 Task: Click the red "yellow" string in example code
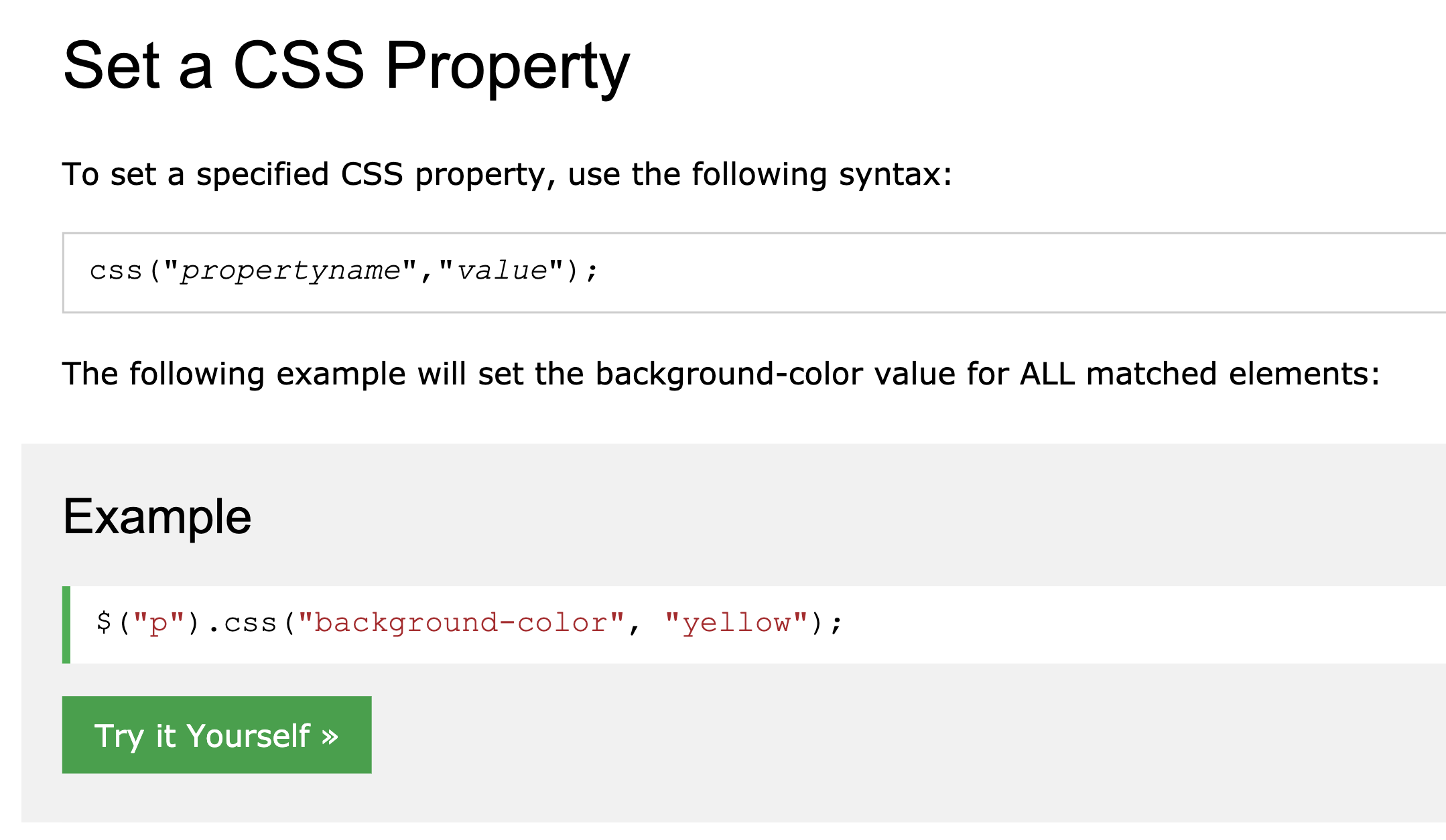[736, 624]
